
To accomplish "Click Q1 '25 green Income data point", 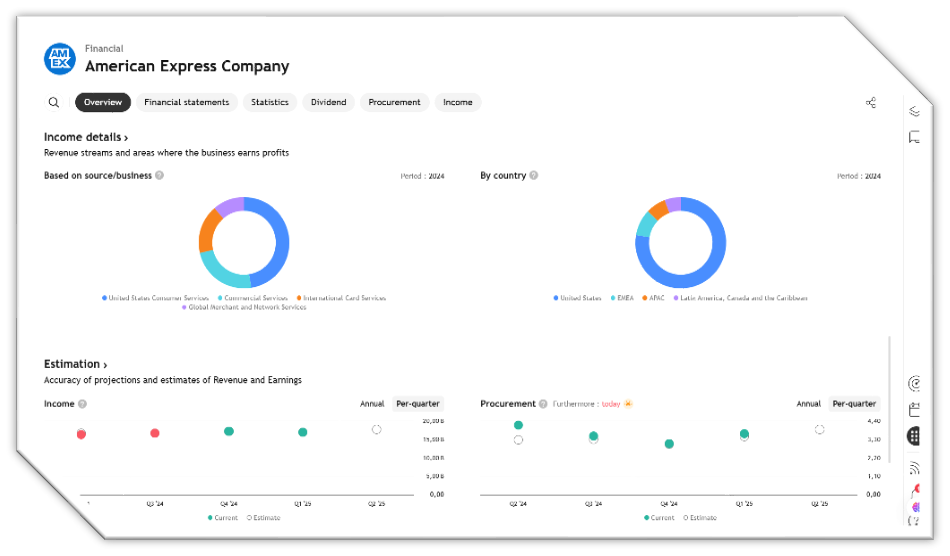I will 302,432.
